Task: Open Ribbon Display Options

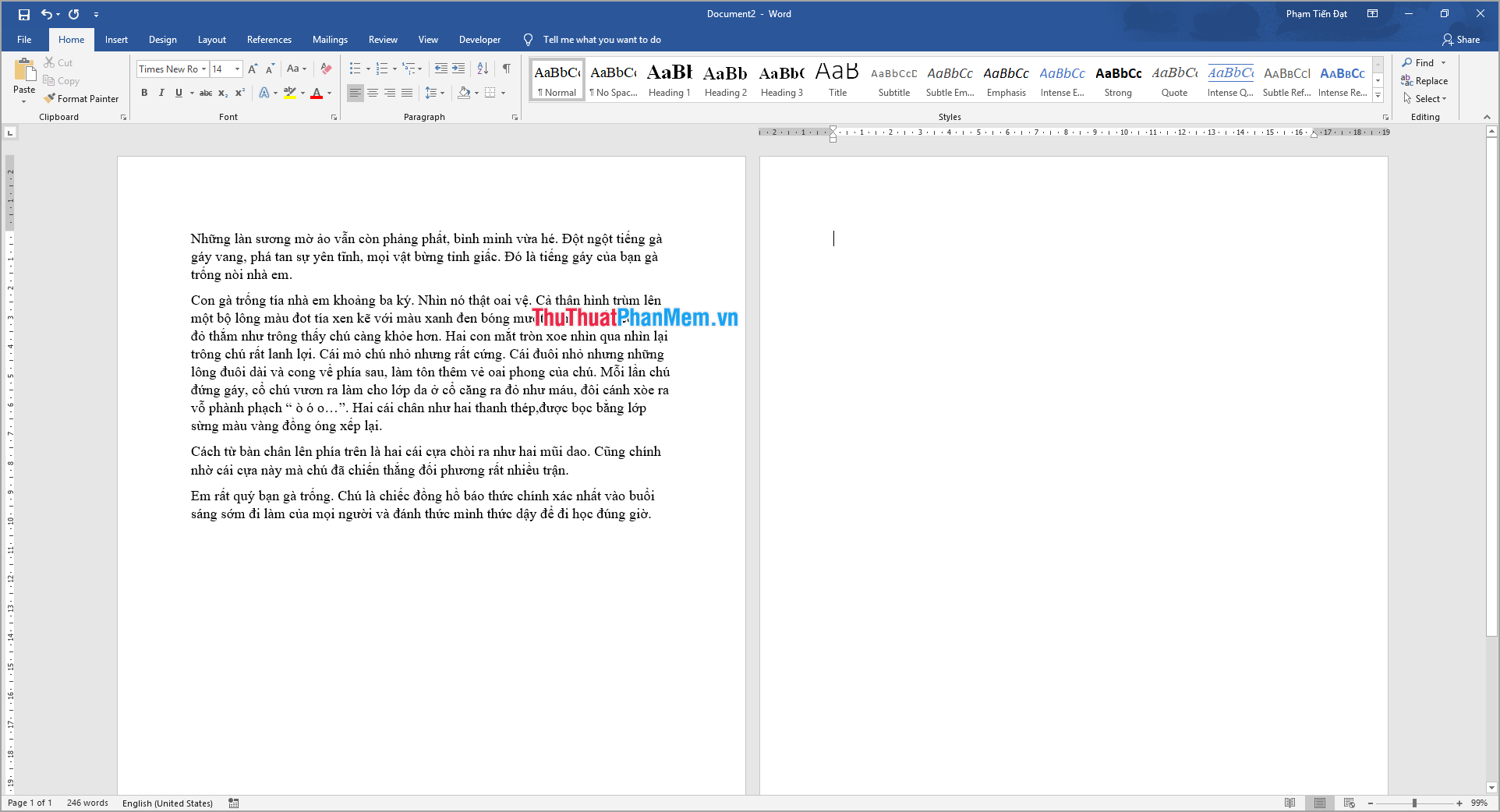Action: [1373, 14]
